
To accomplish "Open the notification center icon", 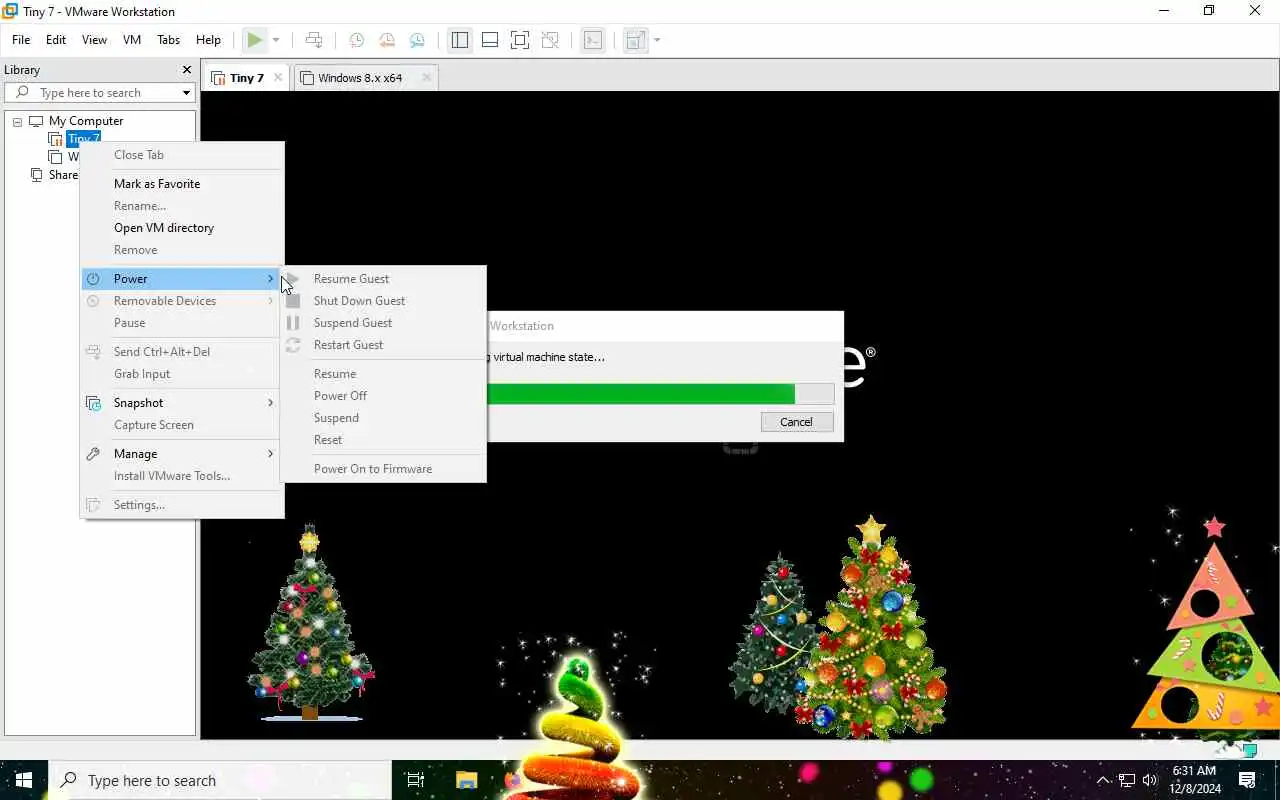I will 1247,780.
